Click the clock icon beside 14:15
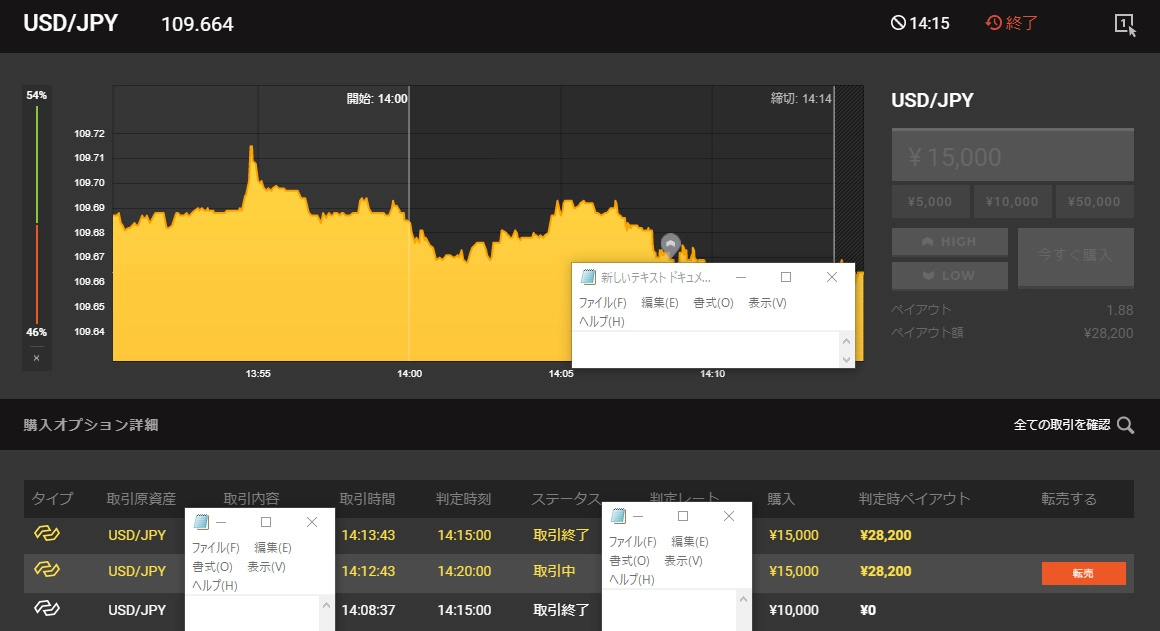This screenshot has height=631, width=1160. (898, 23)
